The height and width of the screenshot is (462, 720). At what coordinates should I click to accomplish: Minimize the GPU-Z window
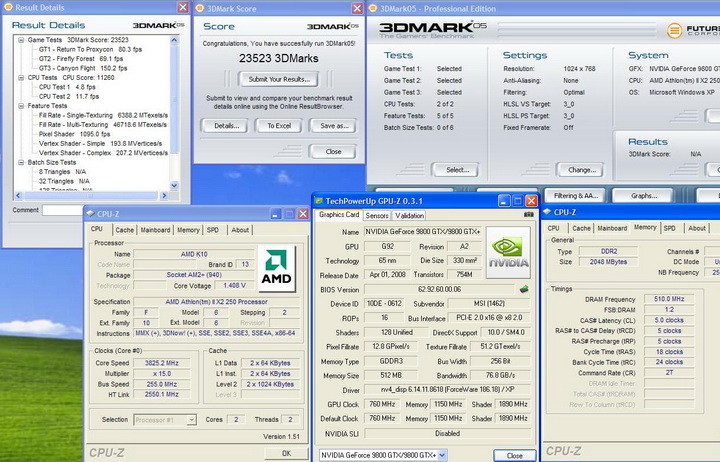(x=504, y=201)
